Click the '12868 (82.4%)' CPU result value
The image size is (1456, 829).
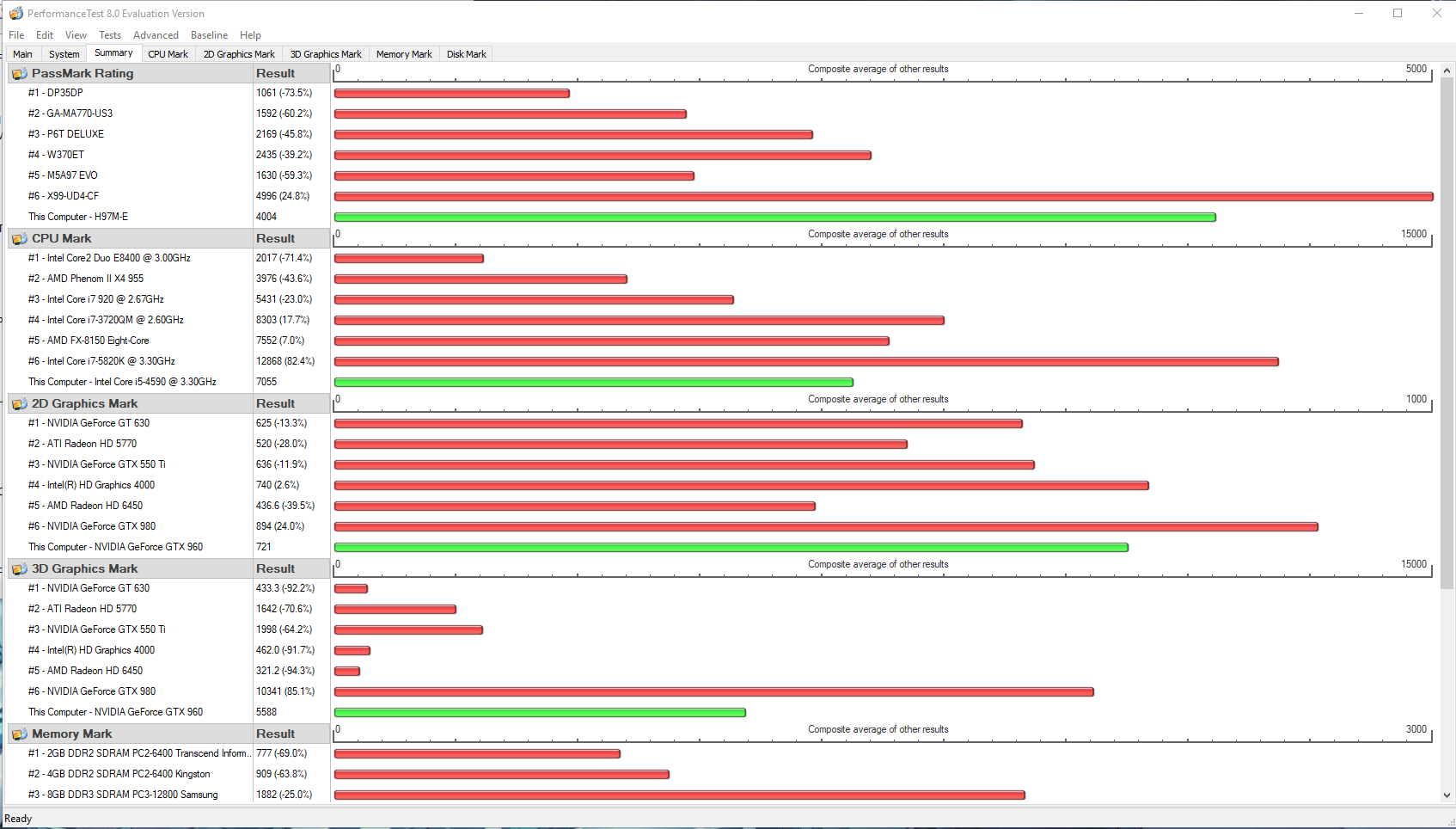pos(285,361)
